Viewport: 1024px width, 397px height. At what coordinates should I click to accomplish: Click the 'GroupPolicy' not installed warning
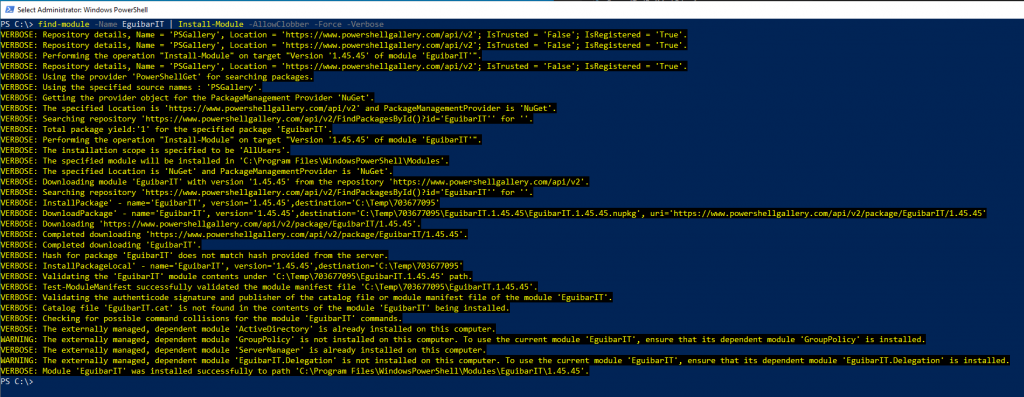click(x=463, y=340)
